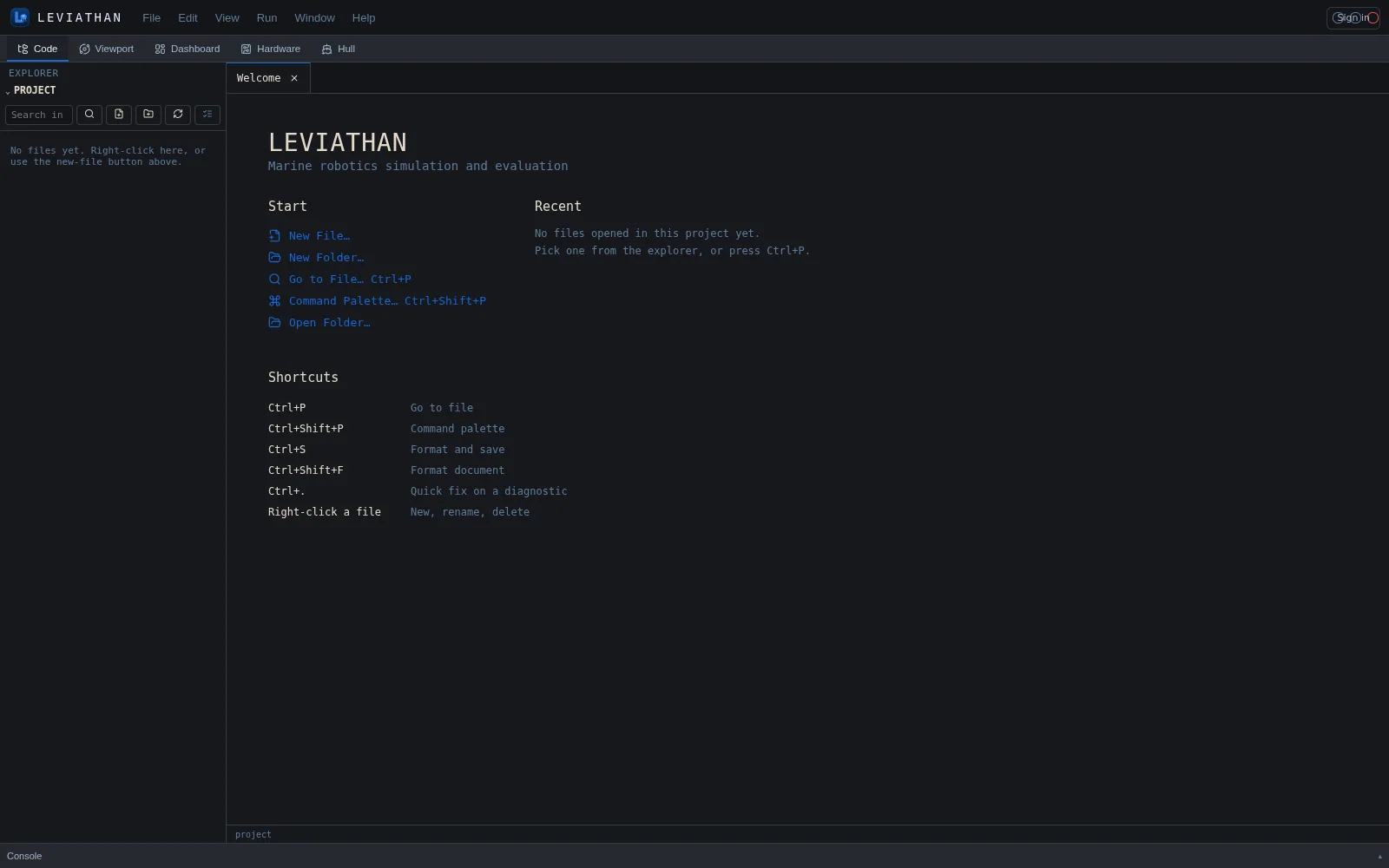Collapse the PROJECT section chevron
The image size is (1389, 868).
(8, 91)
